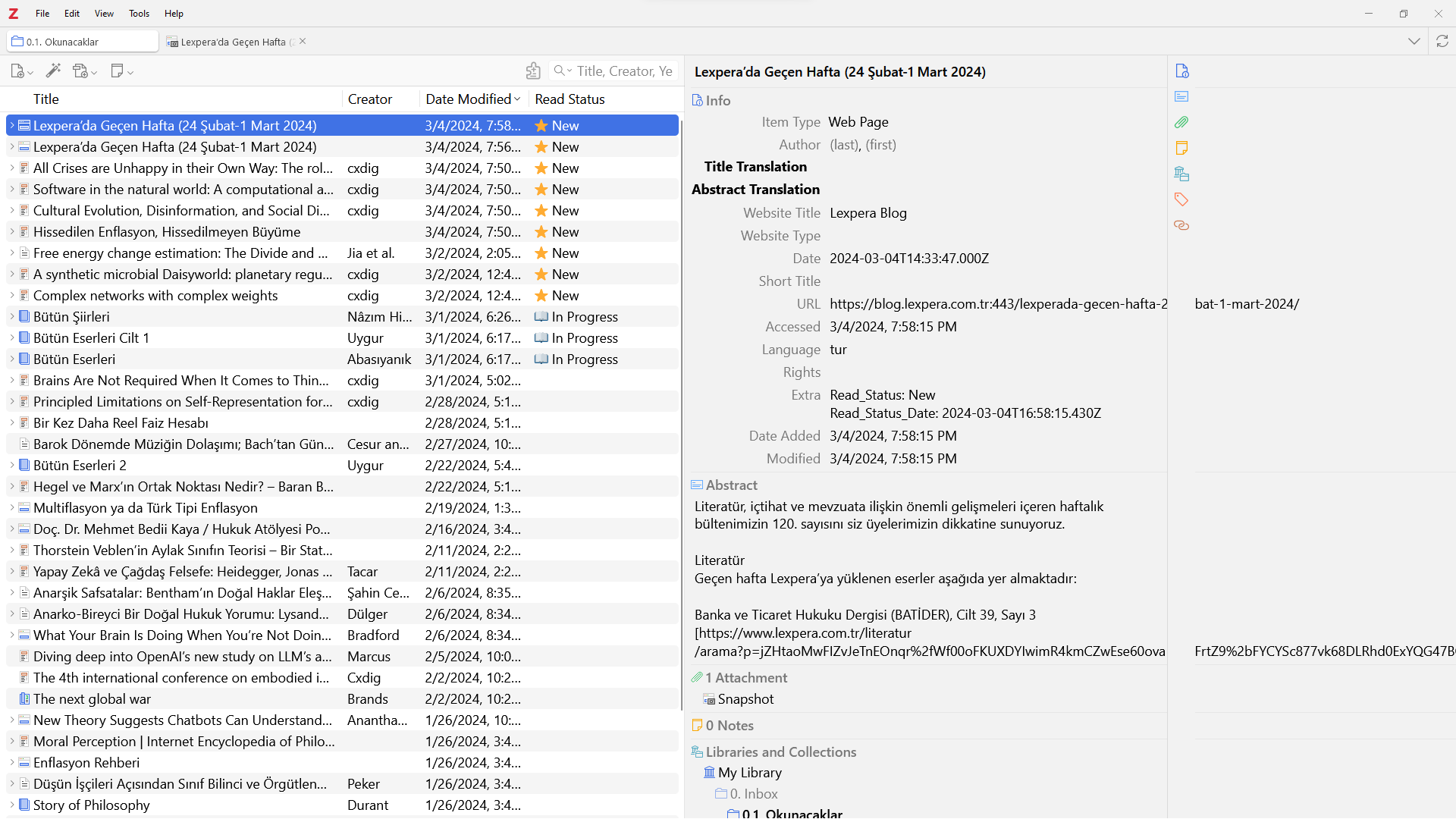
Task: Sort items by Date Modified column
Action: click(x=468, y=99)
